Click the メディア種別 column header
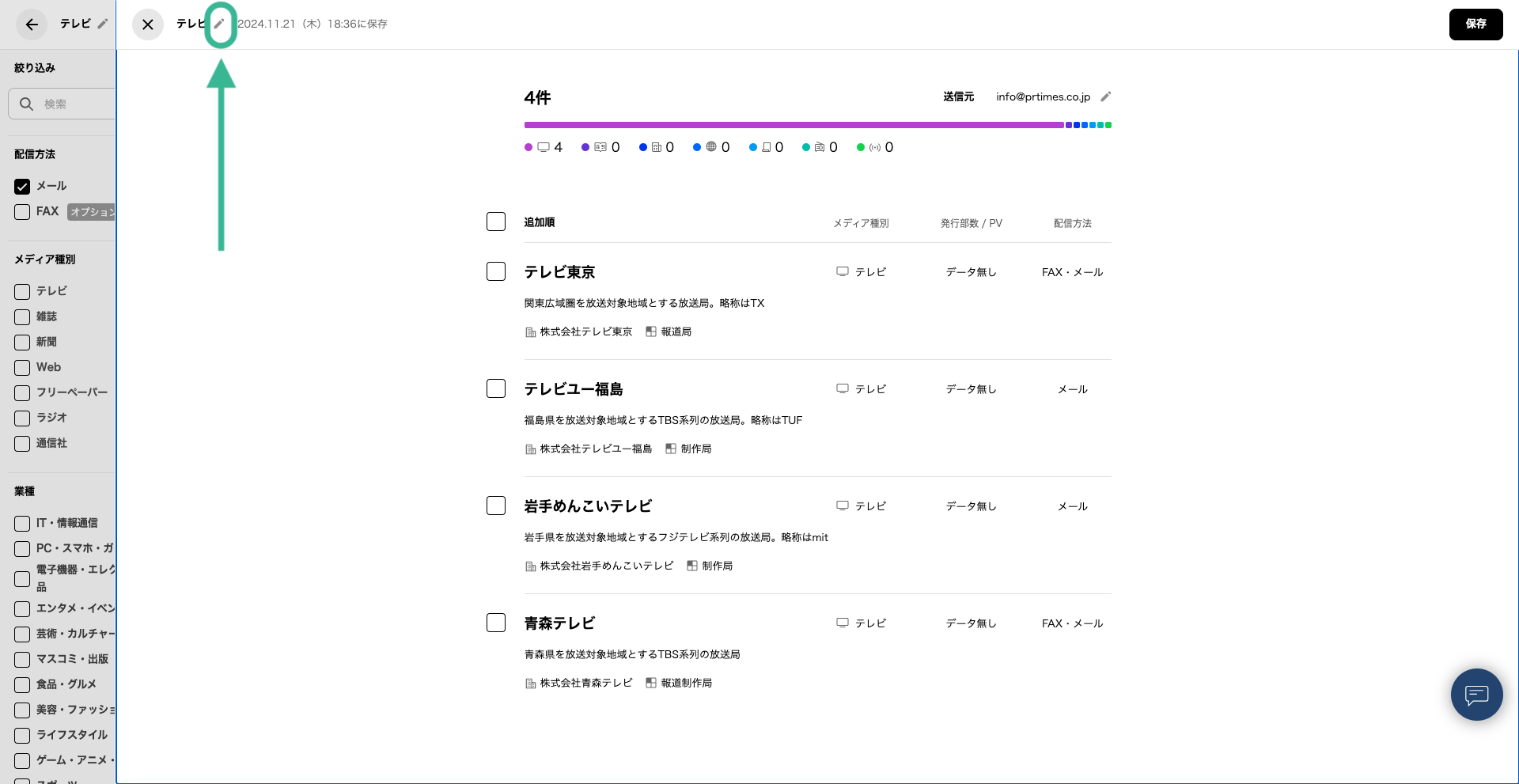Viewport: 1519px width, 784px height. (x=861, y=223)
